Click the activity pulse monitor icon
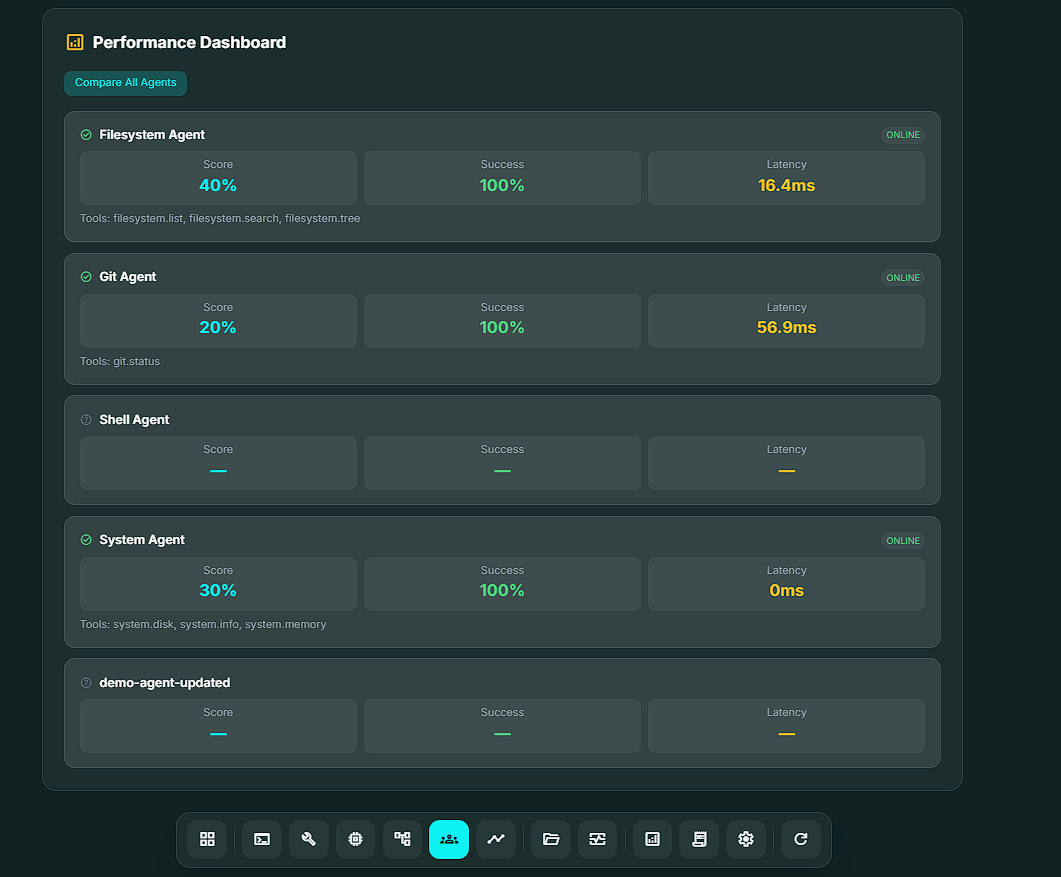The image size is (1061, 877). [x=597, y=839]
